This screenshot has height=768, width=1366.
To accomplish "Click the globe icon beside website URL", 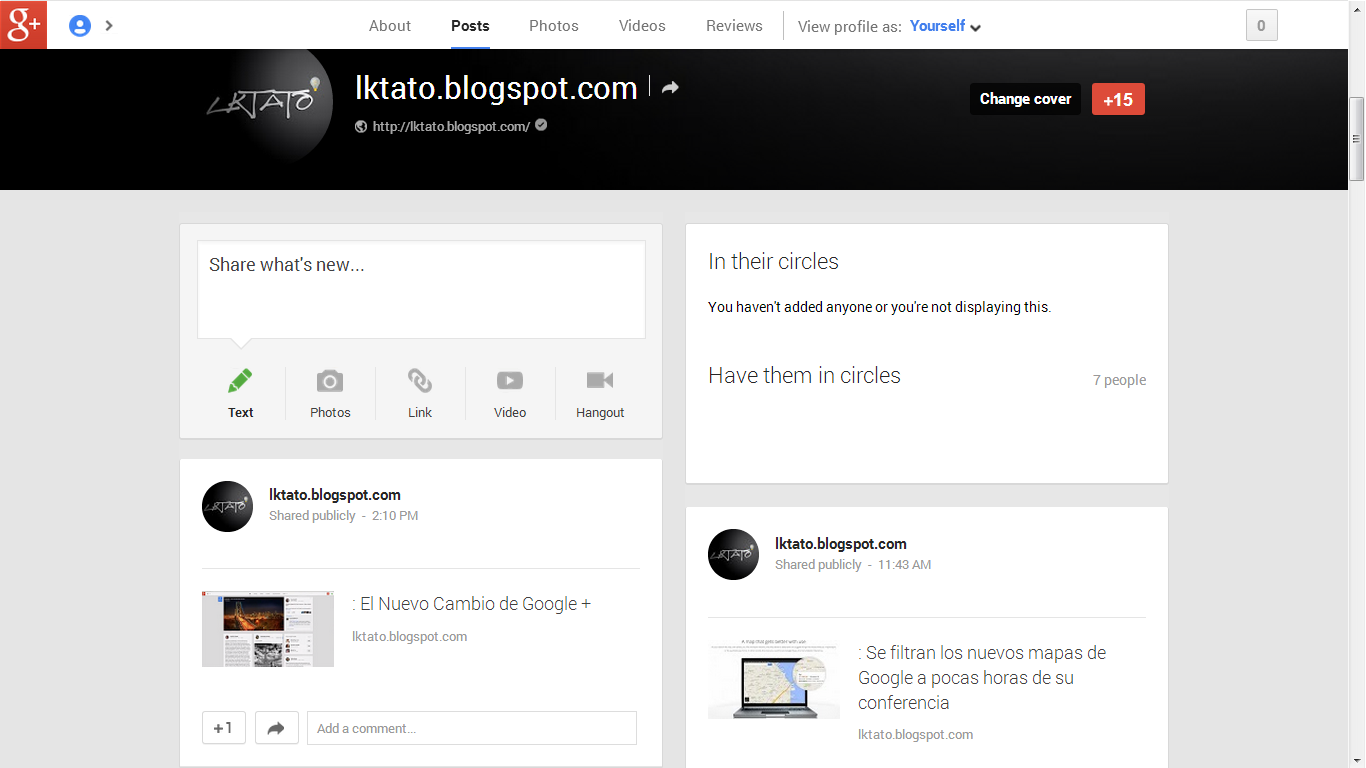I will point(361,127).
